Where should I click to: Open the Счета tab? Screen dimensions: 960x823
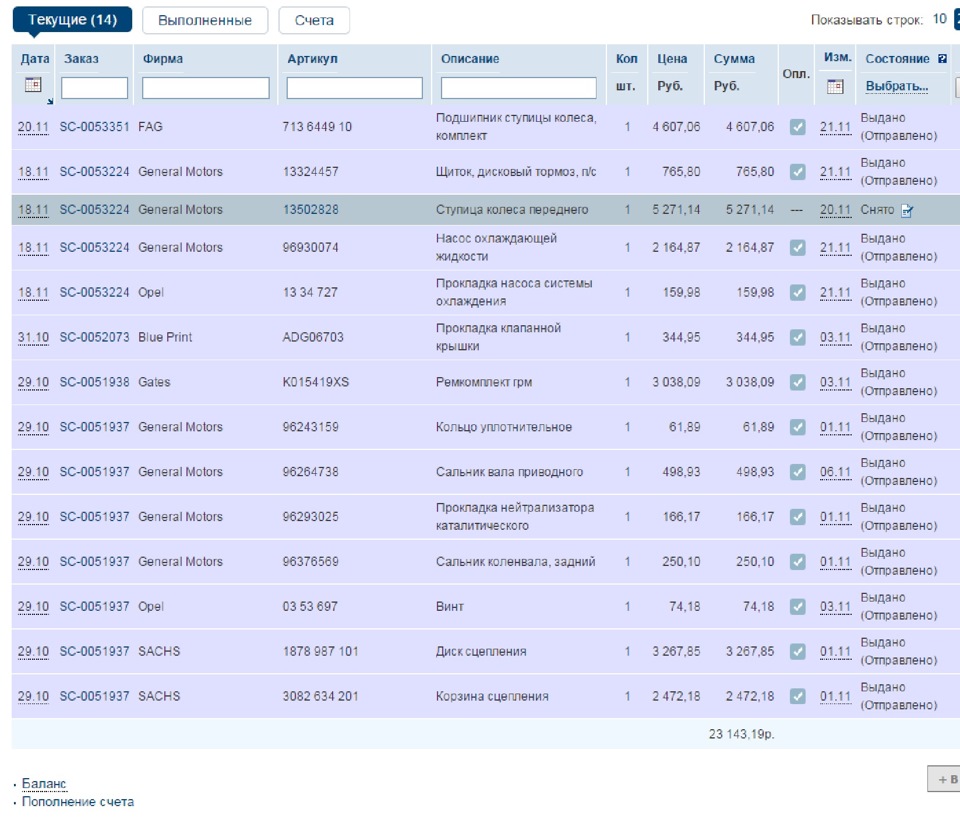(x=314, y=20)
